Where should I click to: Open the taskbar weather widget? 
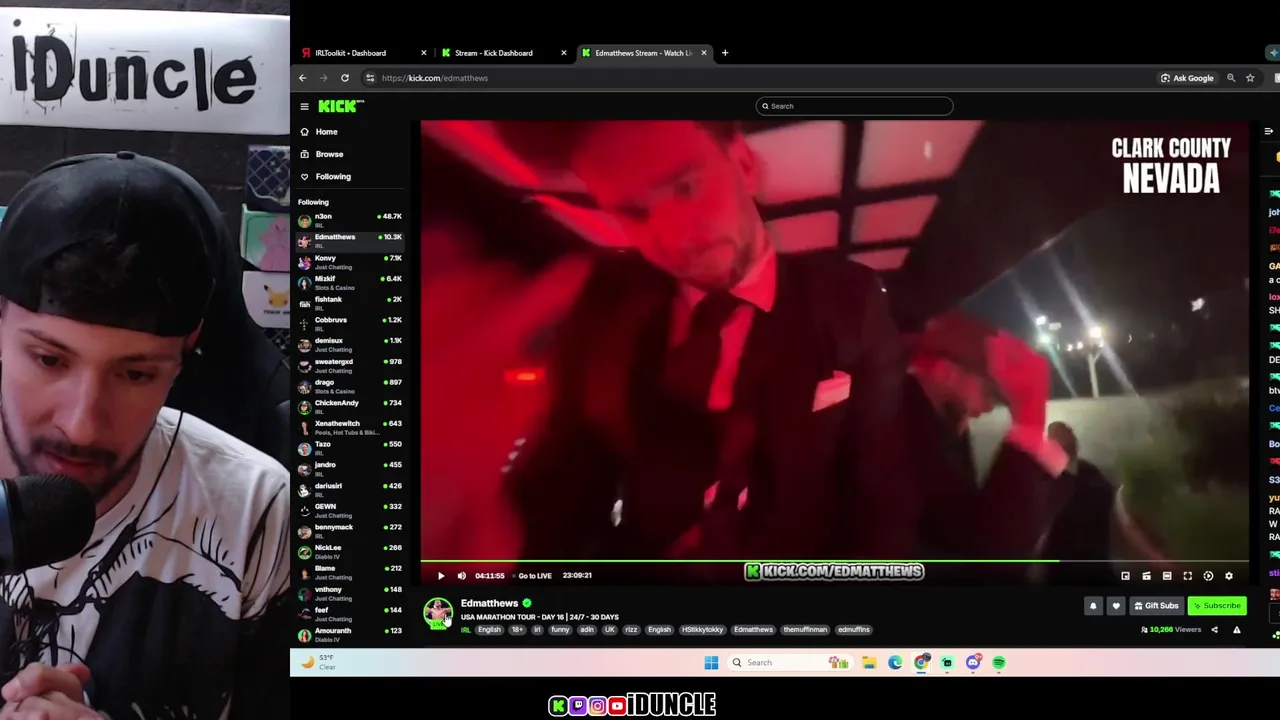click(320, 662)
